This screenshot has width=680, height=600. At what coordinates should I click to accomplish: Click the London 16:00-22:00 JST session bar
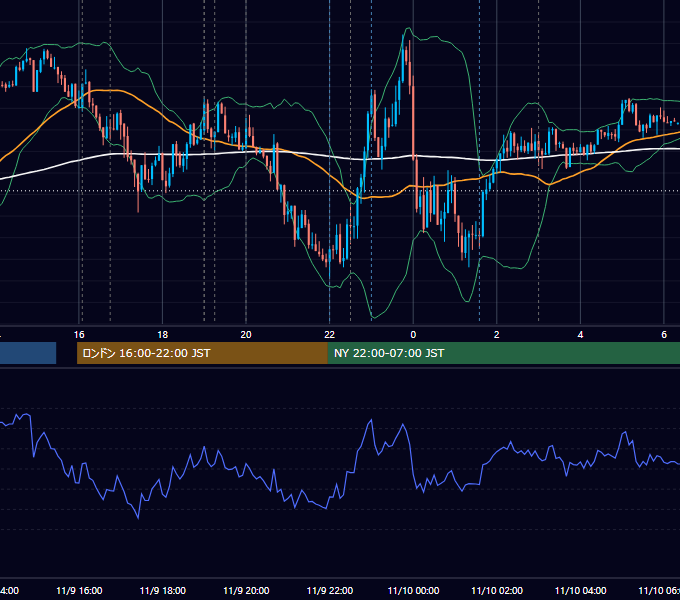click(x=202, y=353)
